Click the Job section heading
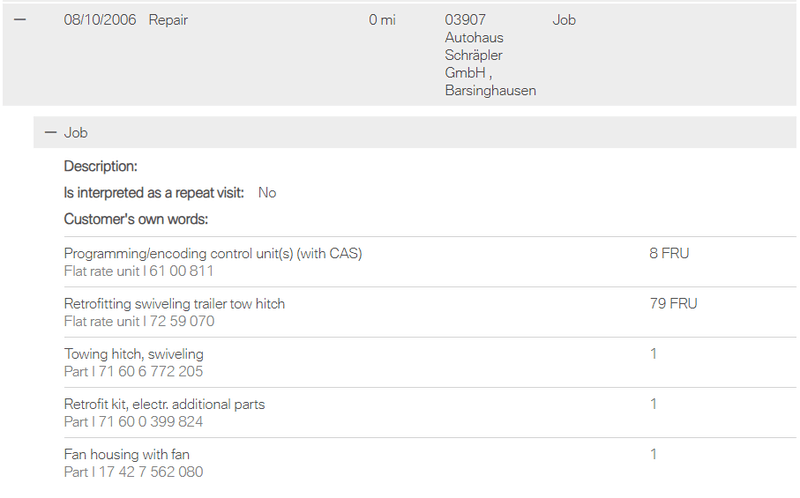 76,132
